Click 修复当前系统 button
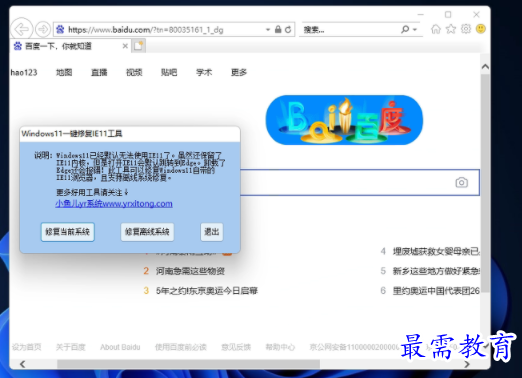 pos(68,232)
